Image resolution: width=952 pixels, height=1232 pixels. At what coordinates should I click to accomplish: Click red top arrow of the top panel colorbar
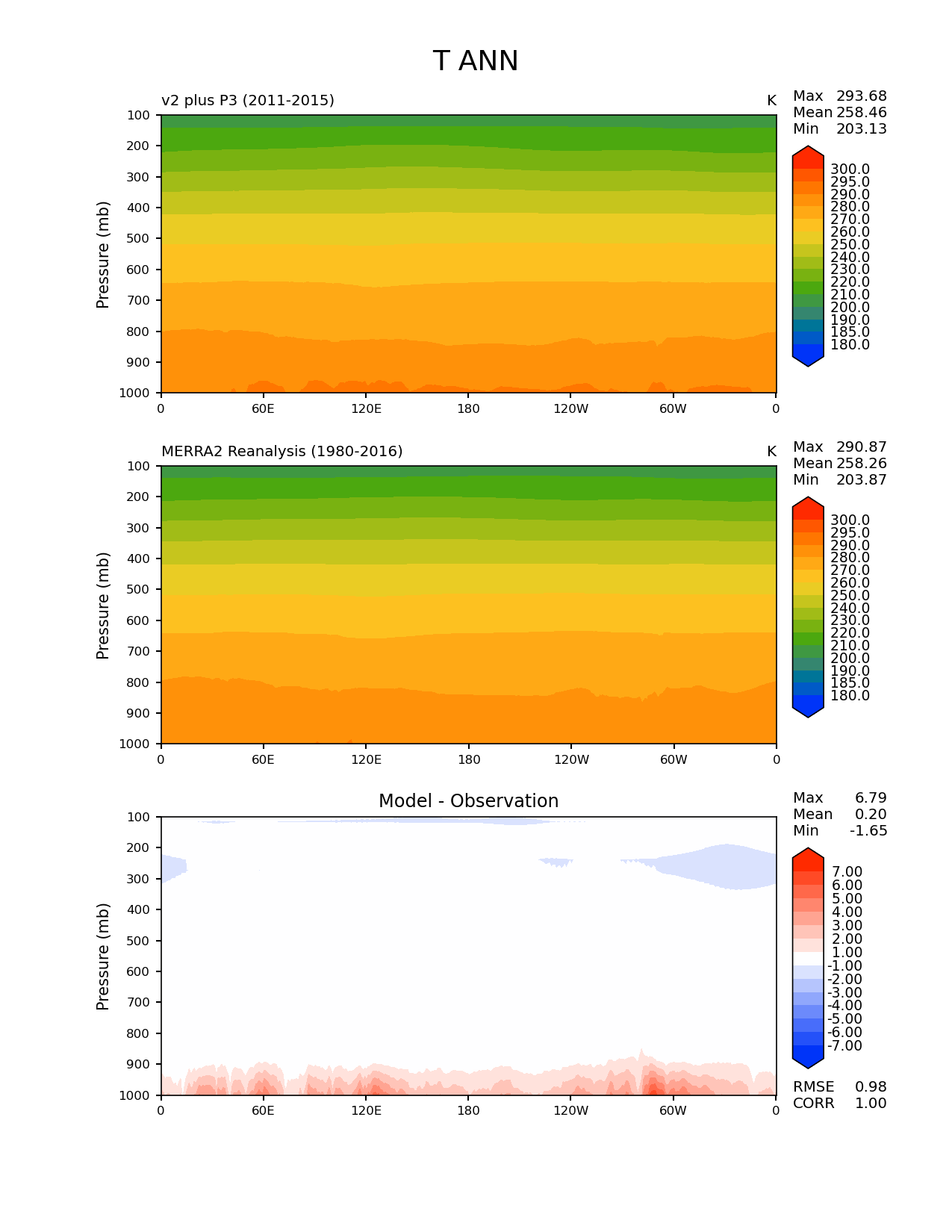pyautogui.click(x=807, y=157)
